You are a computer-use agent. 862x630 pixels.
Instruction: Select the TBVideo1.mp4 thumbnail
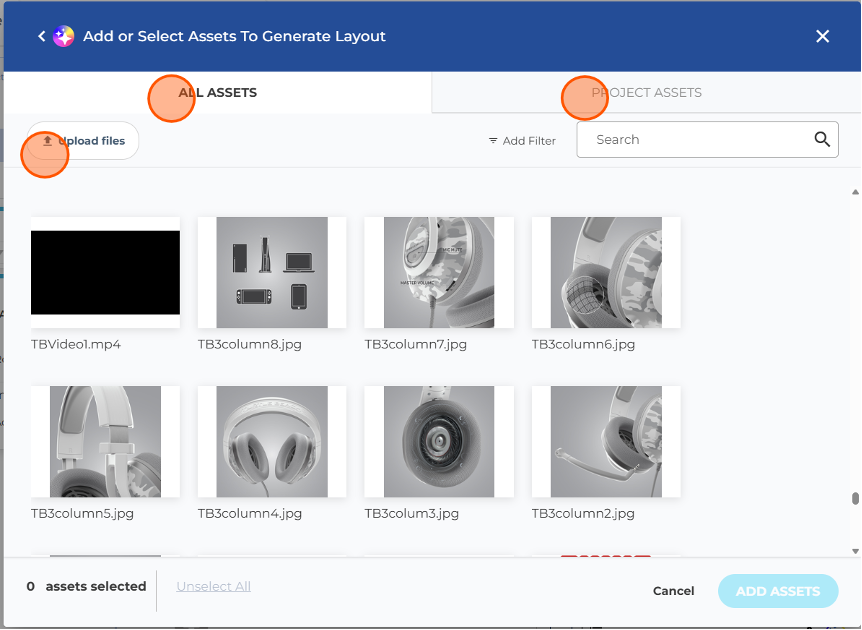106,273
